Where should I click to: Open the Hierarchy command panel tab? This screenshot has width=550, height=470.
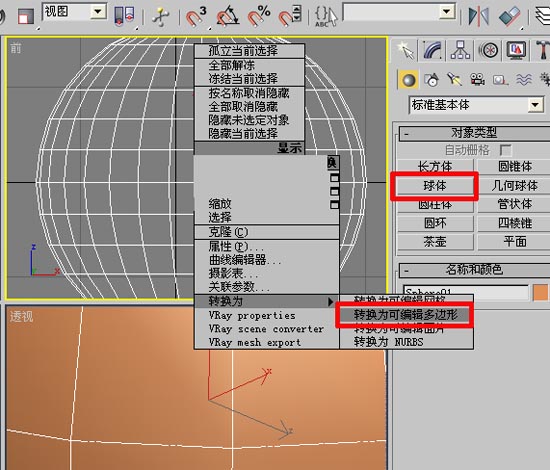point(460,51)
